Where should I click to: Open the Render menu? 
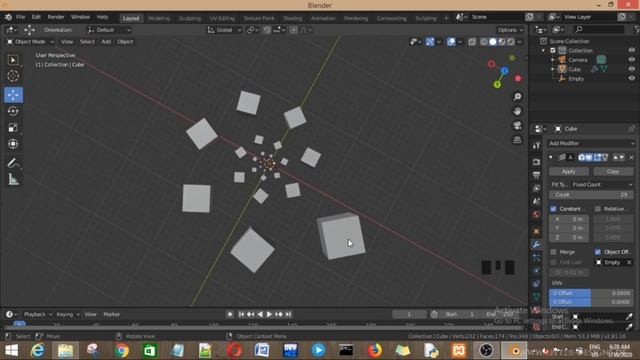click(x=56, y=17)
